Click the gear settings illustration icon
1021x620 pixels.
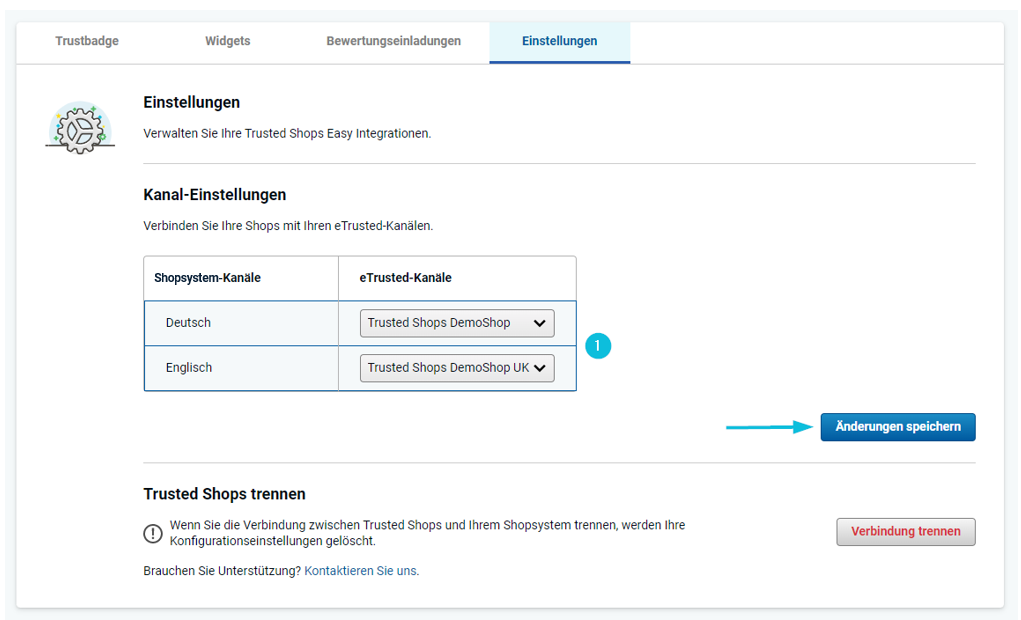coord(80,128)
